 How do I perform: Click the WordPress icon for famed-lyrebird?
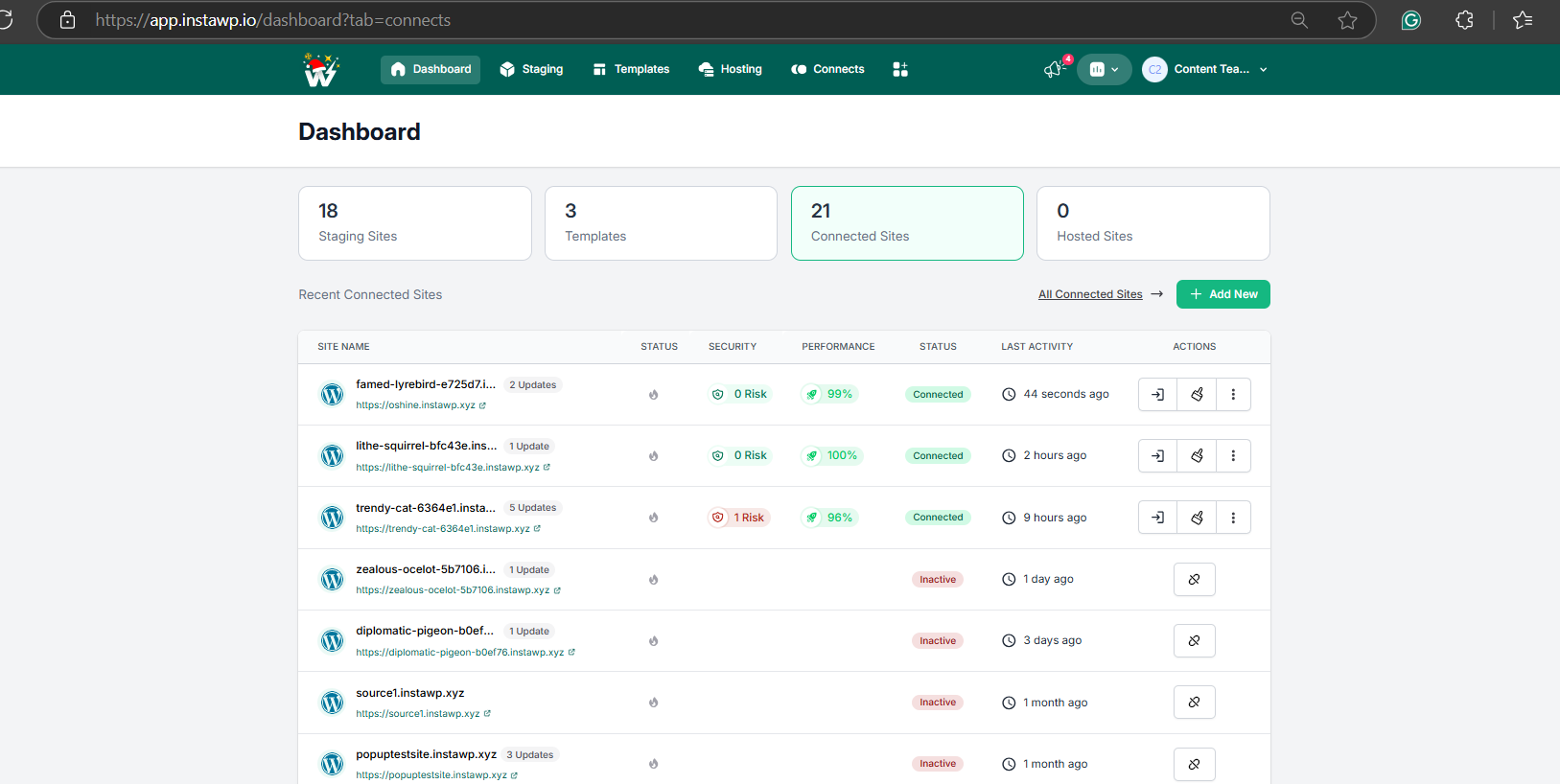(332, 394)
